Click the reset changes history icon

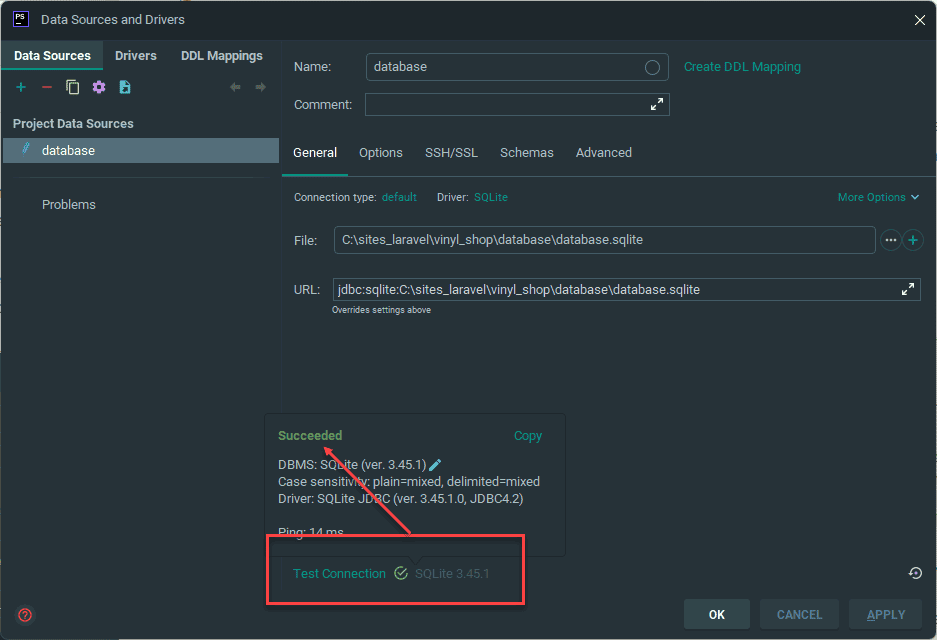(915, 573)
